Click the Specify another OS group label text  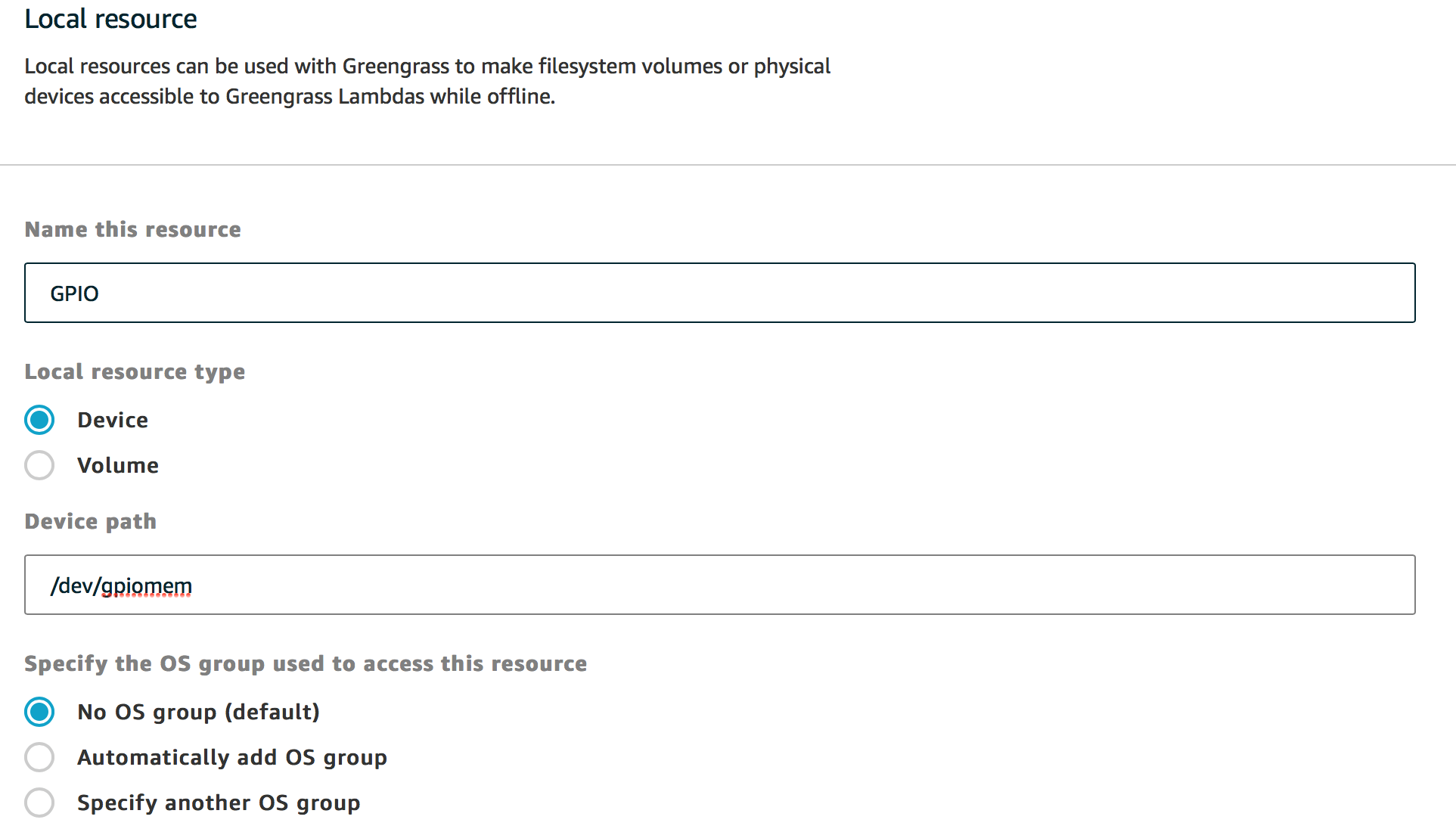pyautogui.click(x=219, y=803)
